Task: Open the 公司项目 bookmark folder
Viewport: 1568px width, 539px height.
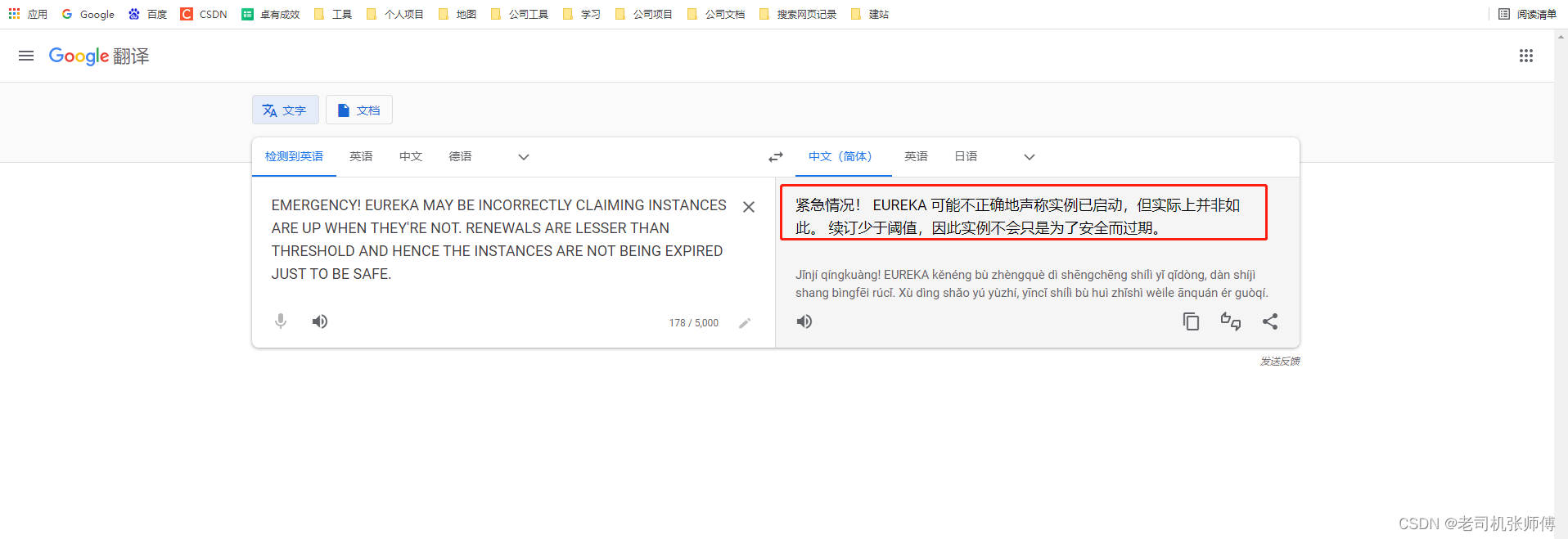Action: tap(644, 14)
